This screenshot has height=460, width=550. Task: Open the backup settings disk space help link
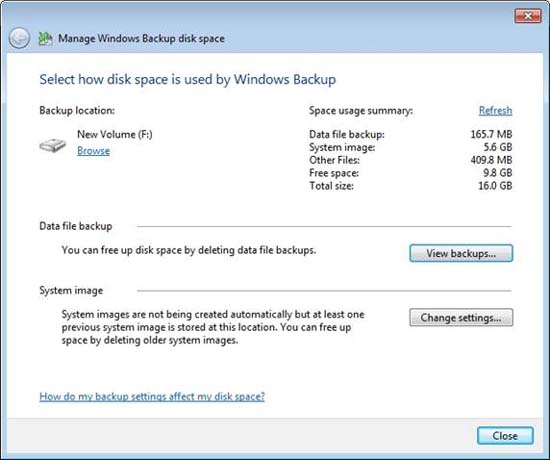(152, 396)
